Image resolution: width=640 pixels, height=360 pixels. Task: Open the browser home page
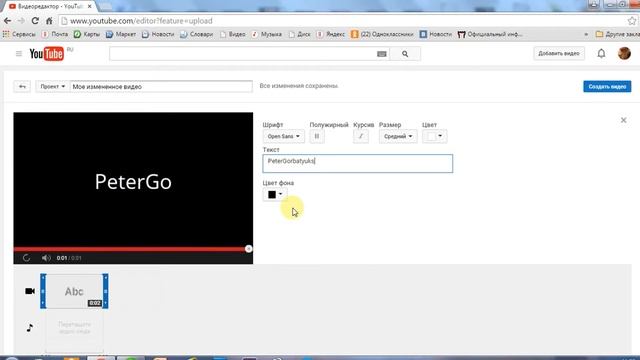[x=49, y=21]
